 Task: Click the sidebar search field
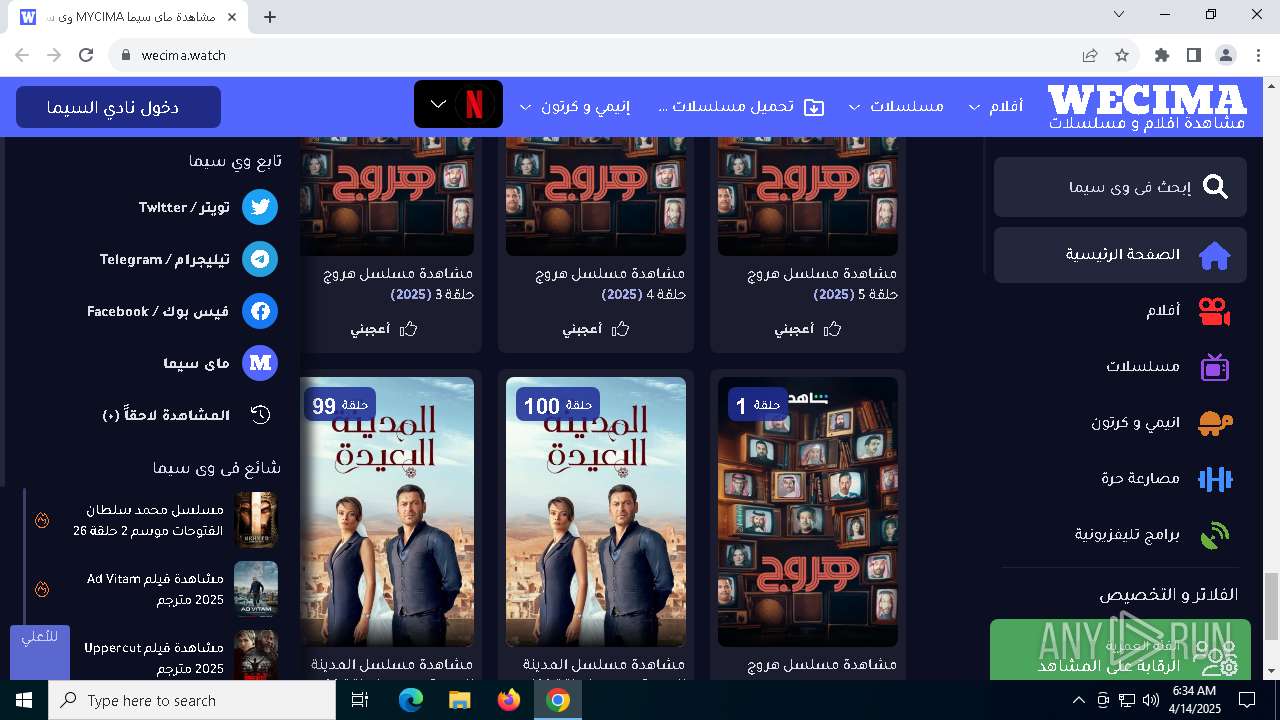(1120, 187)
